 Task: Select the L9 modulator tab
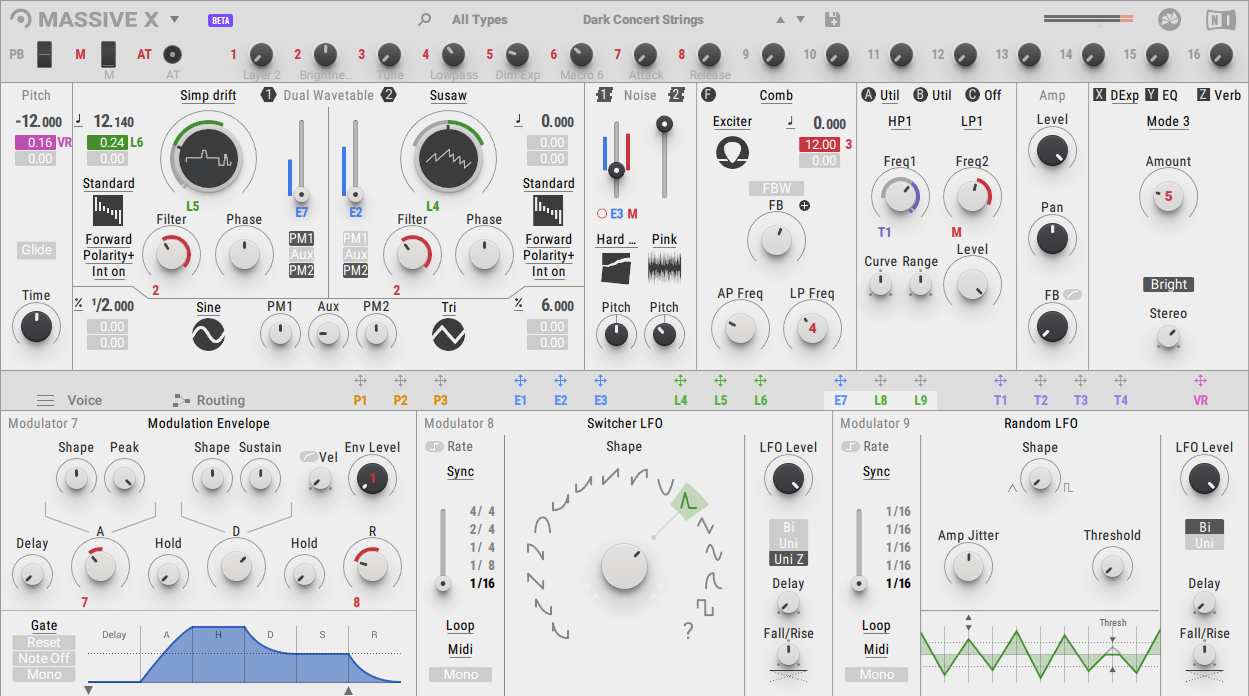(920, 400)
